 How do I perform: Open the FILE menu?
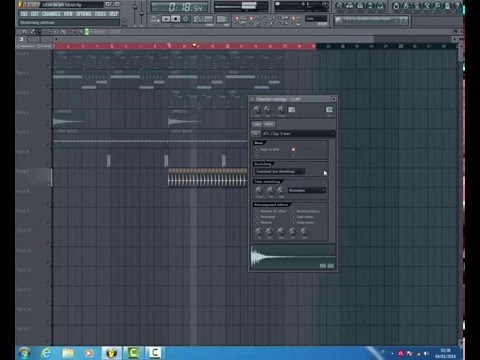pyautogui.click(x=24, y=14)
